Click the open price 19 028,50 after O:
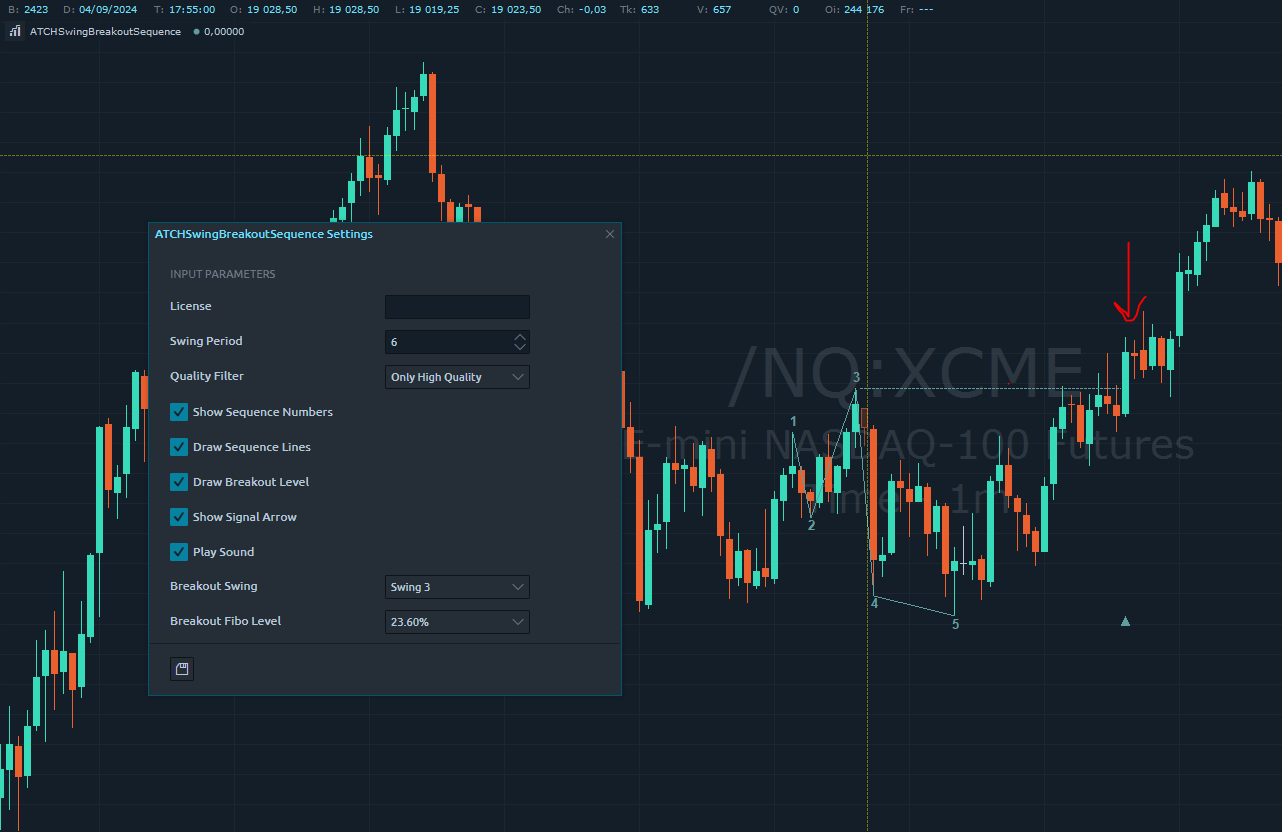The image size is (1282, 832). (x=272, y=9)
